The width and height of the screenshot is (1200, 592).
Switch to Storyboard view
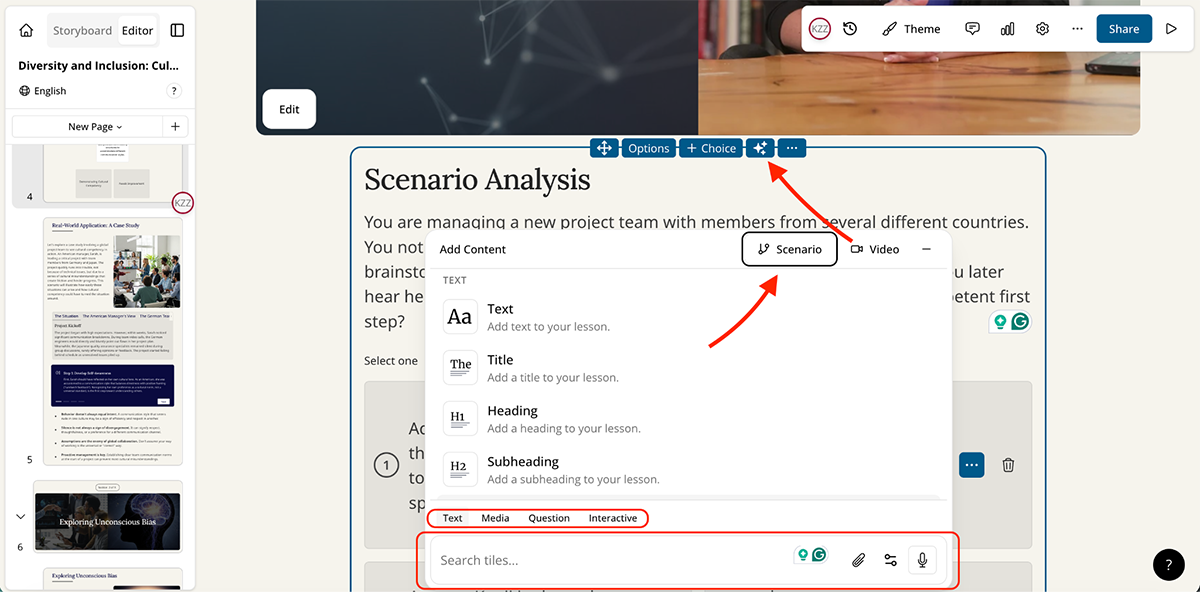coord(82,30)
